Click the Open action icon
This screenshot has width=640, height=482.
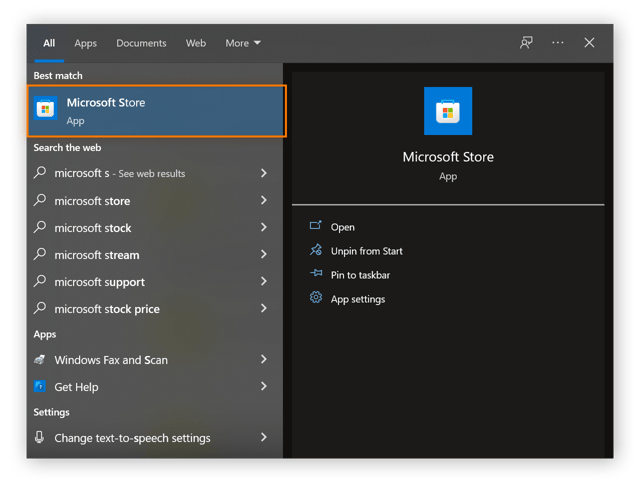point(316,225)
